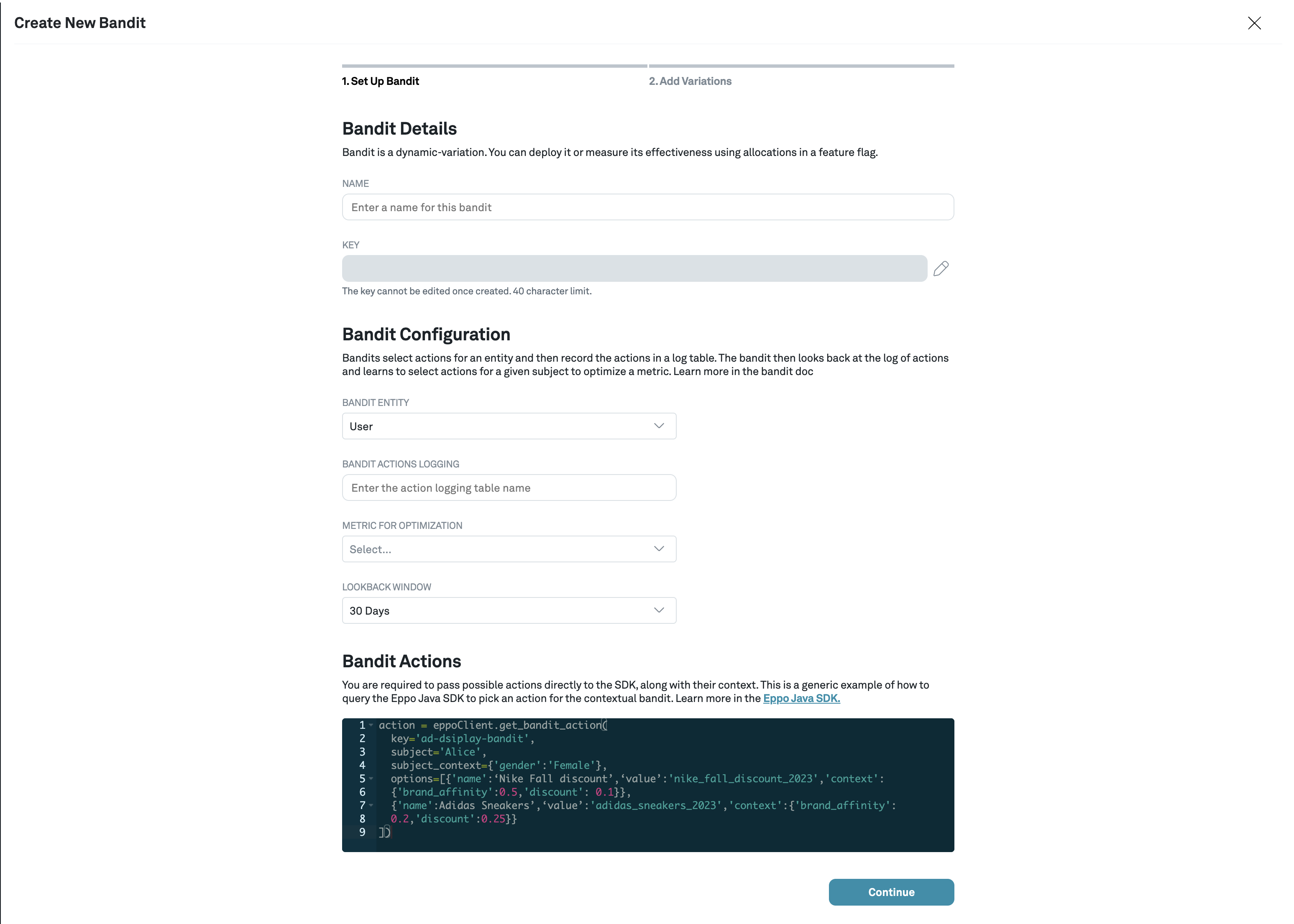Click the action logging table name field

tap(509, 488)
